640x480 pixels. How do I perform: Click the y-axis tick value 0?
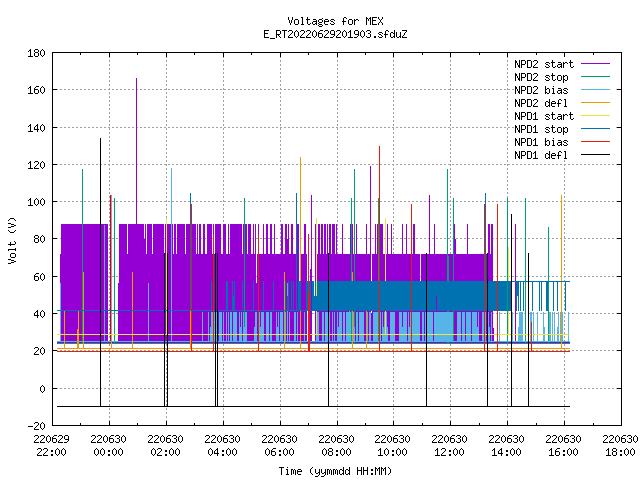point(42,389)
